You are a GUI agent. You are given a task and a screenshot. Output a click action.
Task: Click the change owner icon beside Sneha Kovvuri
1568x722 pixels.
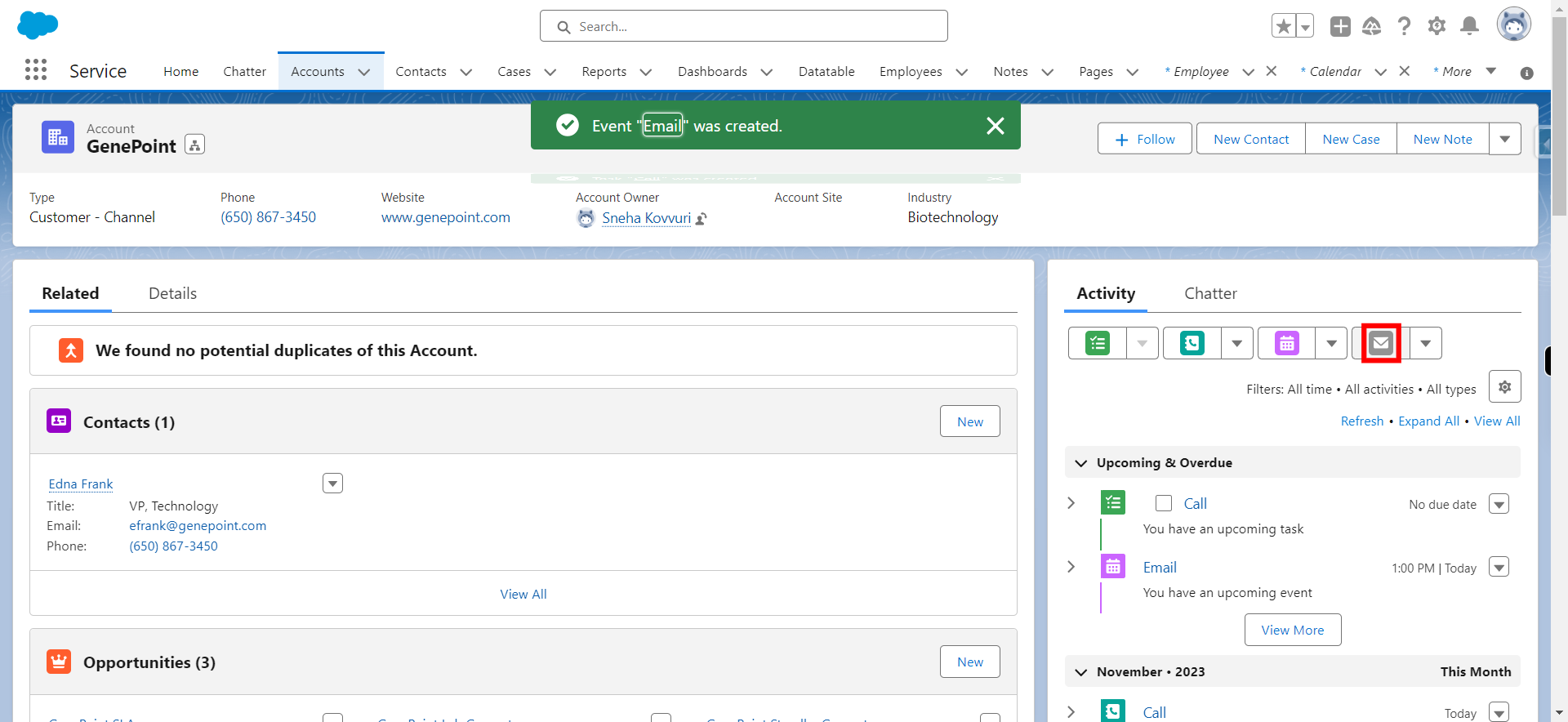(702, 219)
